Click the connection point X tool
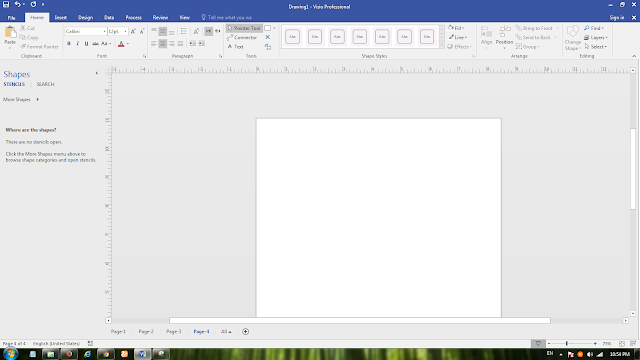Image resolution: width=640 pixels, height=360 pixels. 268,37
